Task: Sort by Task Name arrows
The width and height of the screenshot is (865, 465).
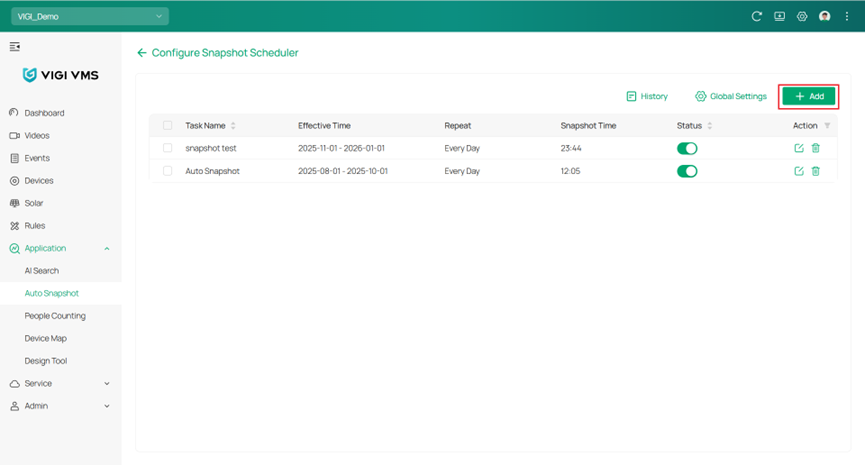Action: (233, 126)
